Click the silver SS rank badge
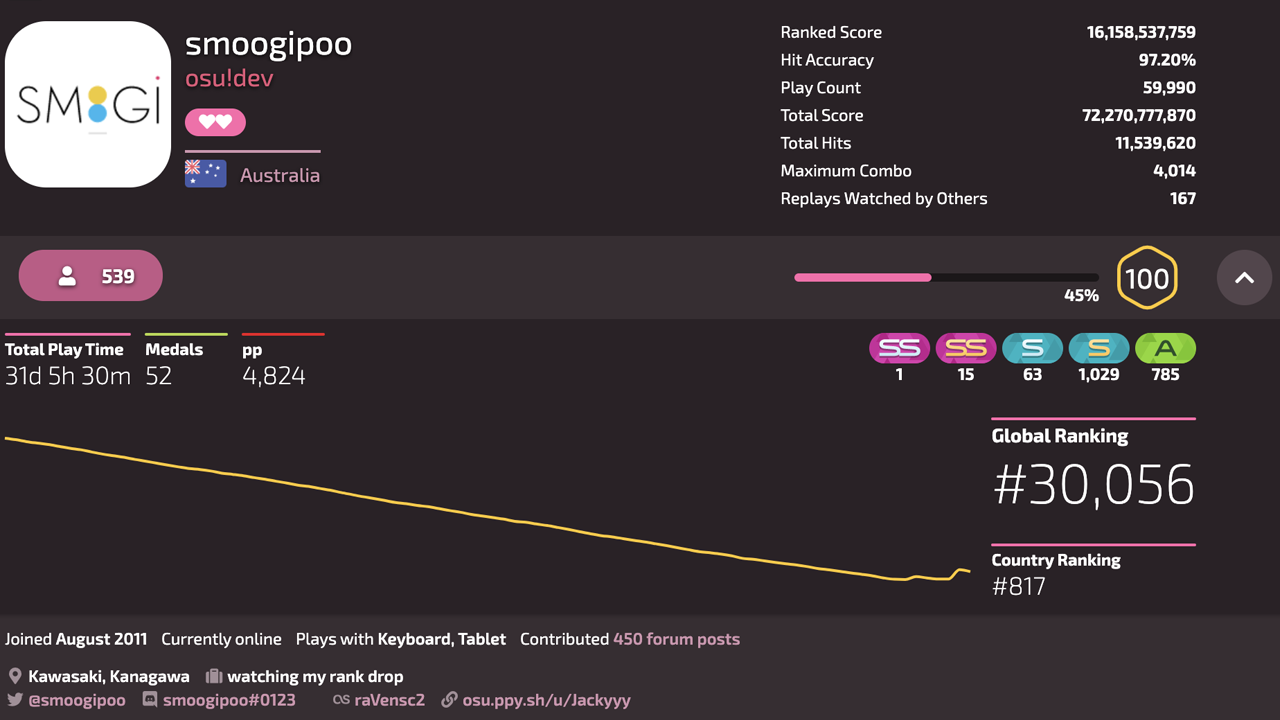Screen dimensions: 1280x720 coord(899,348)
